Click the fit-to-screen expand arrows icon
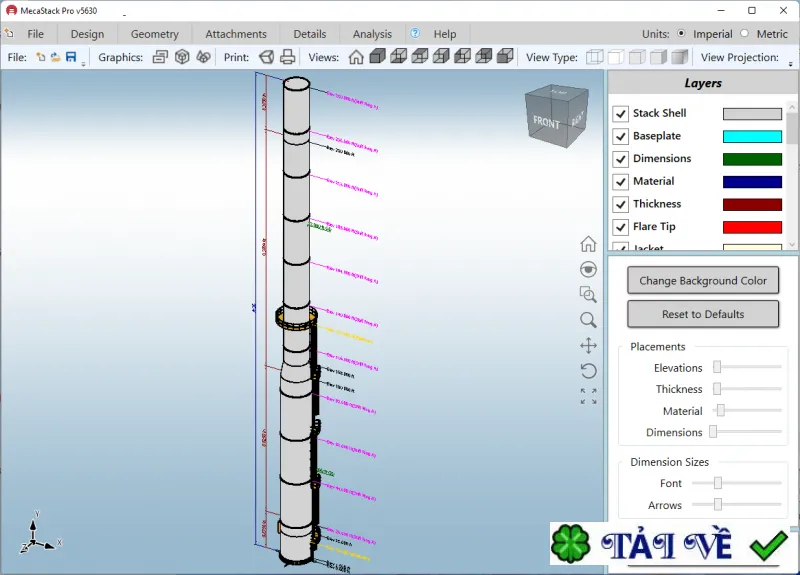 [588, 396]
